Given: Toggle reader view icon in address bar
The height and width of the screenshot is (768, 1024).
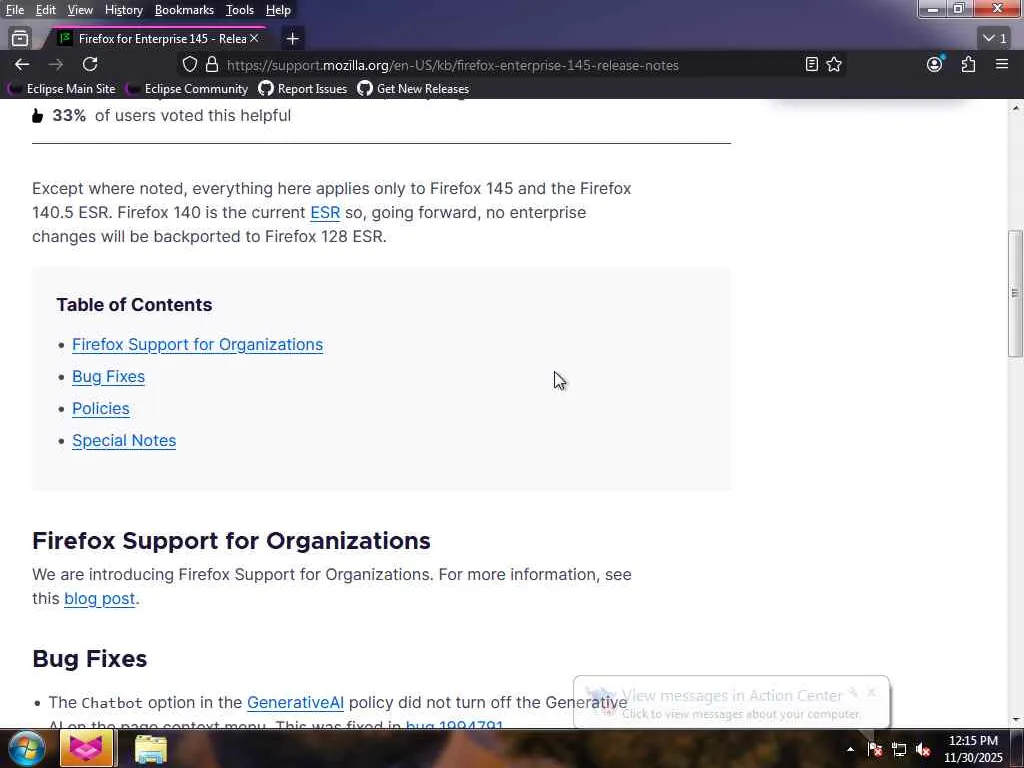Looking at the screenshot, I should [811, 64].
